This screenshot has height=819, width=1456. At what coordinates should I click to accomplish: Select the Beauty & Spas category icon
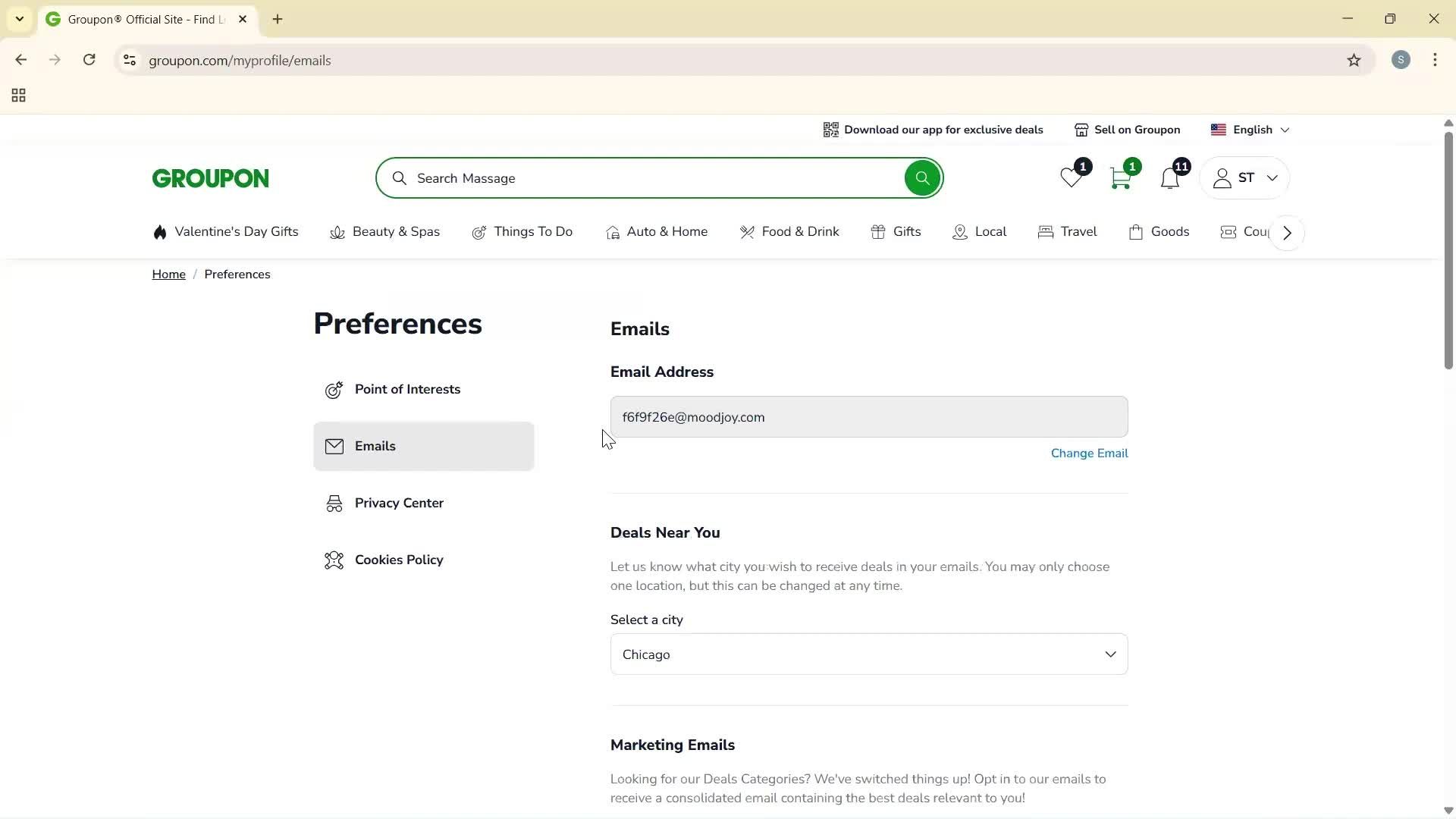[337, 232]
